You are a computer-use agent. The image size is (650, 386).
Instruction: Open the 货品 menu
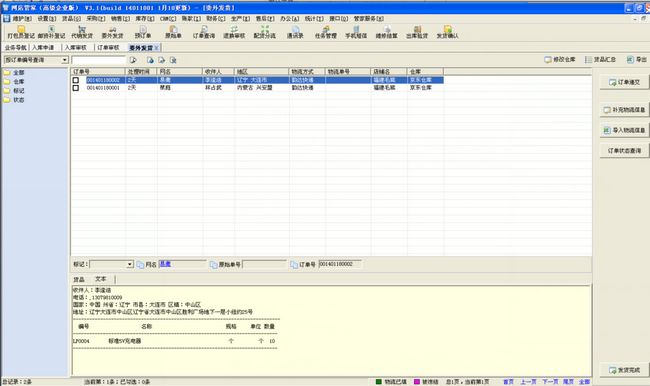[71, 19]
